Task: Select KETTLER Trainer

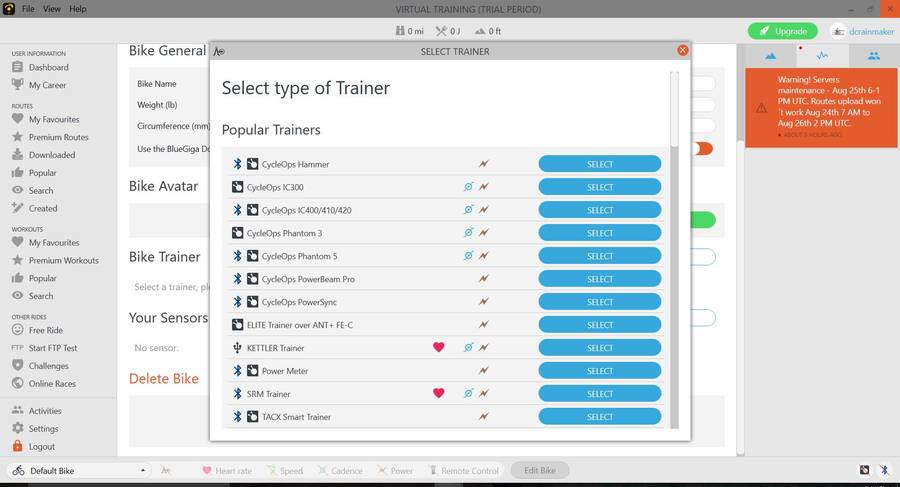Action: coord(600,348)
